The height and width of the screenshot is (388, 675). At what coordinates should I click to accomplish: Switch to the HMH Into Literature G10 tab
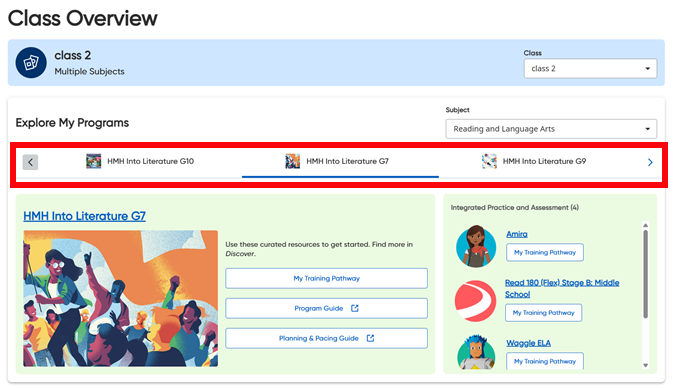(140, 161)
